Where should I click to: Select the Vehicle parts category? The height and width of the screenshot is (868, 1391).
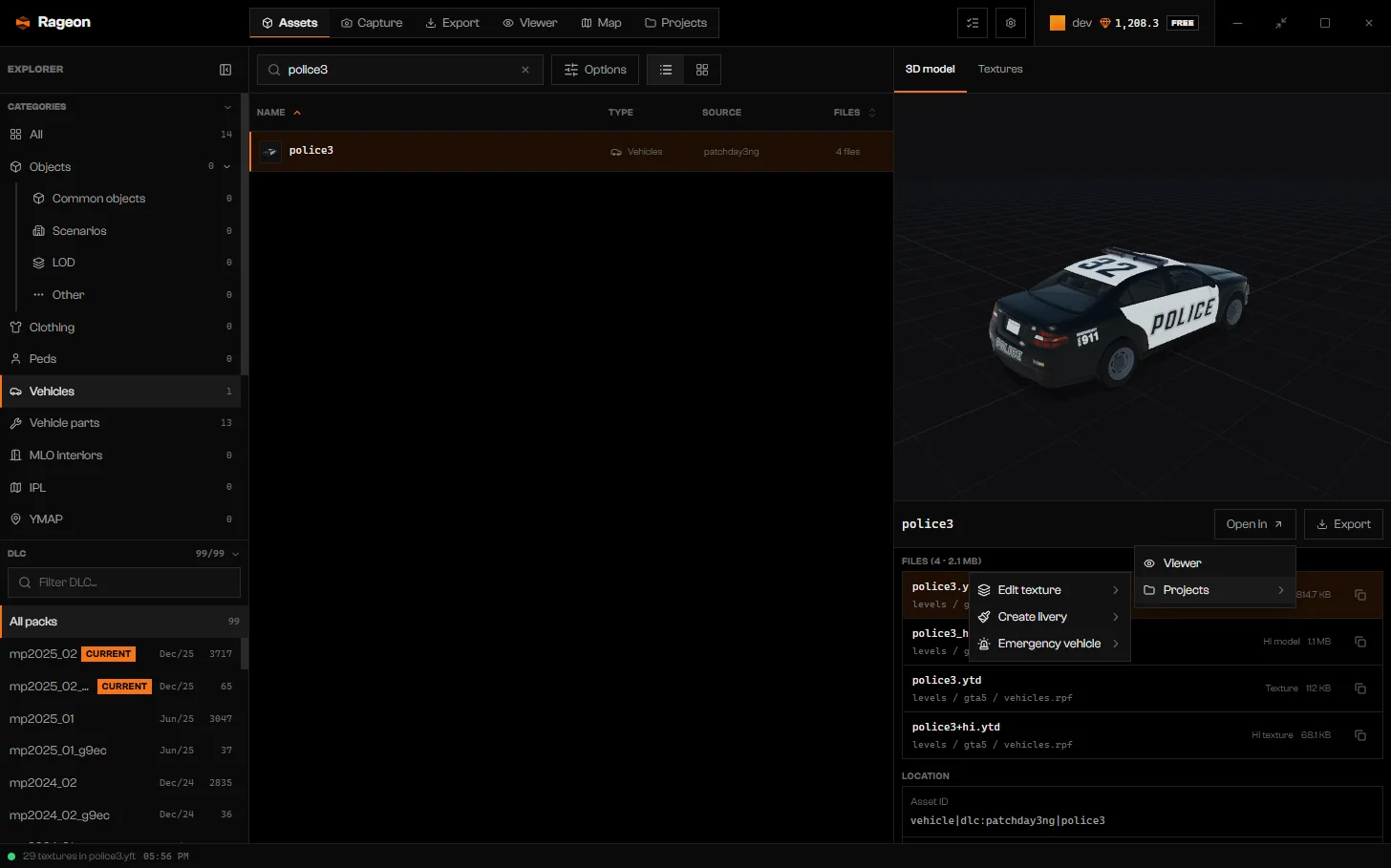tap(120, 423)
